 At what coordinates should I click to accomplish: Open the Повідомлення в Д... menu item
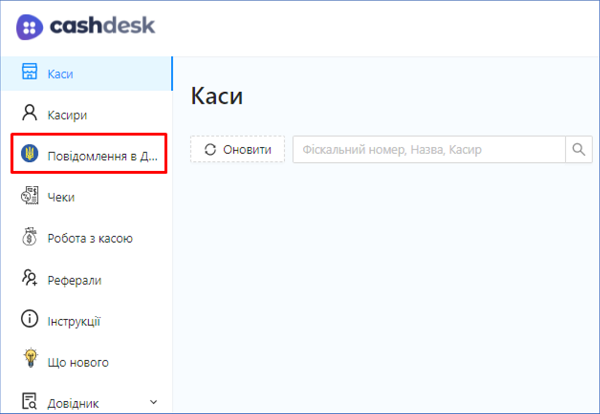(102, 157)
